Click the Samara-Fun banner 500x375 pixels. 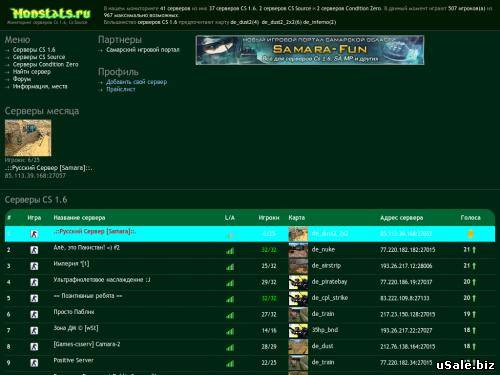click(310, 50)
